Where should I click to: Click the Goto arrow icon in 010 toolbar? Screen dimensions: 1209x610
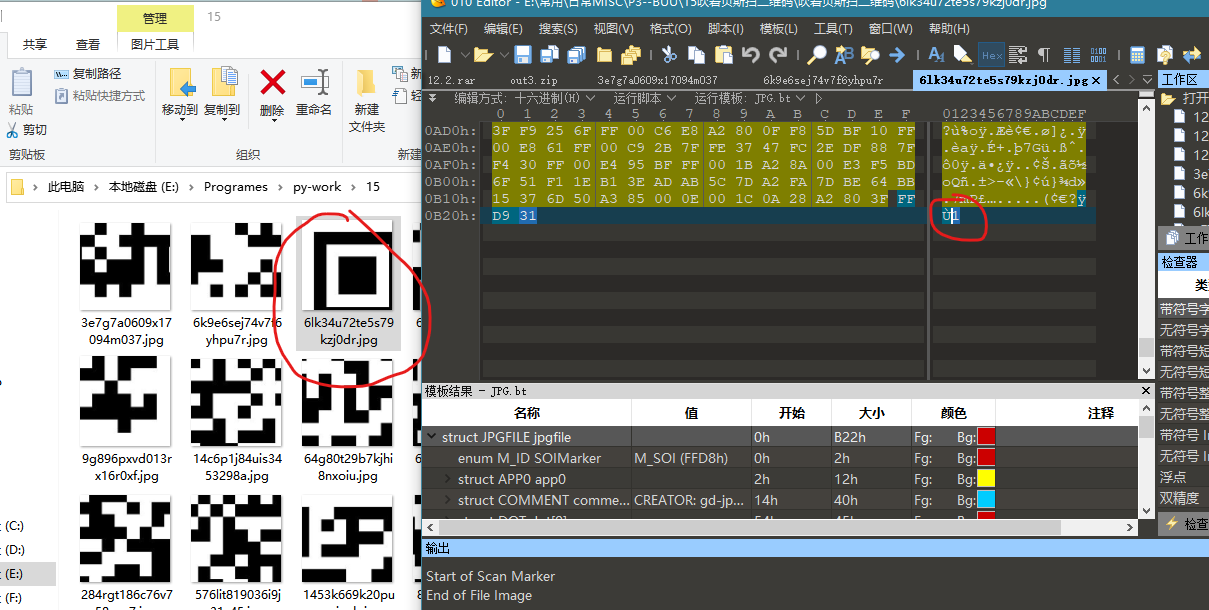point(897,55)
